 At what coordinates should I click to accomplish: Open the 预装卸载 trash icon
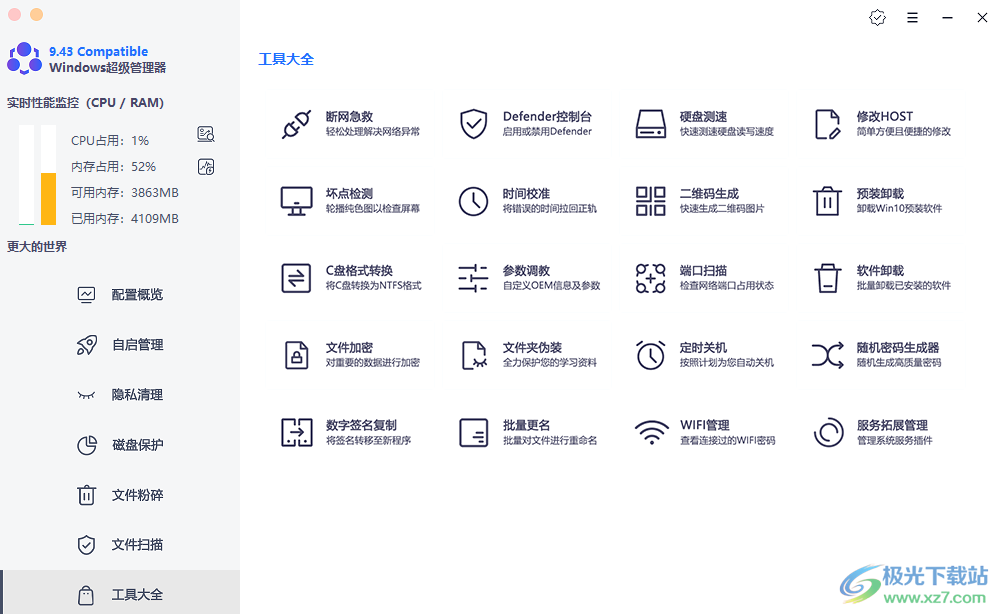(828, 201)
